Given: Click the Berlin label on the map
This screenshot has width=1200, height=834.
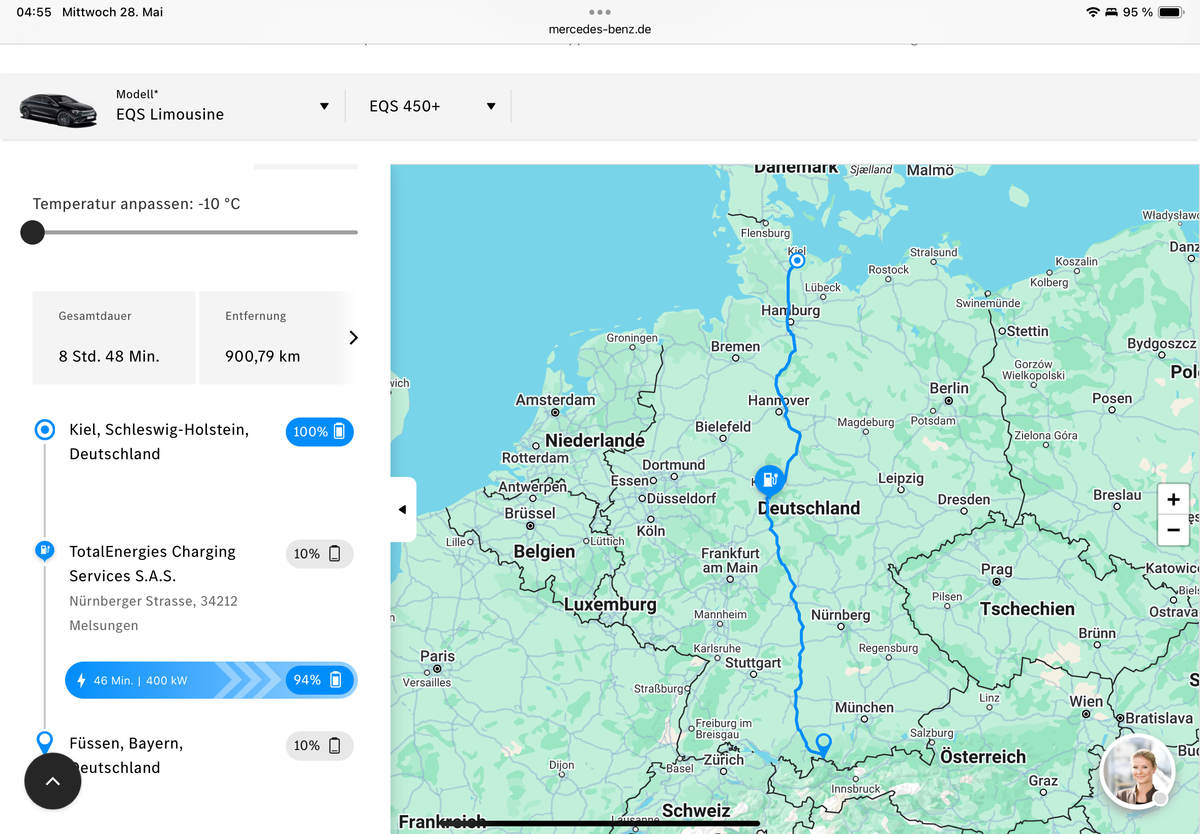Looking at the screenshot, I should point(949,388).
